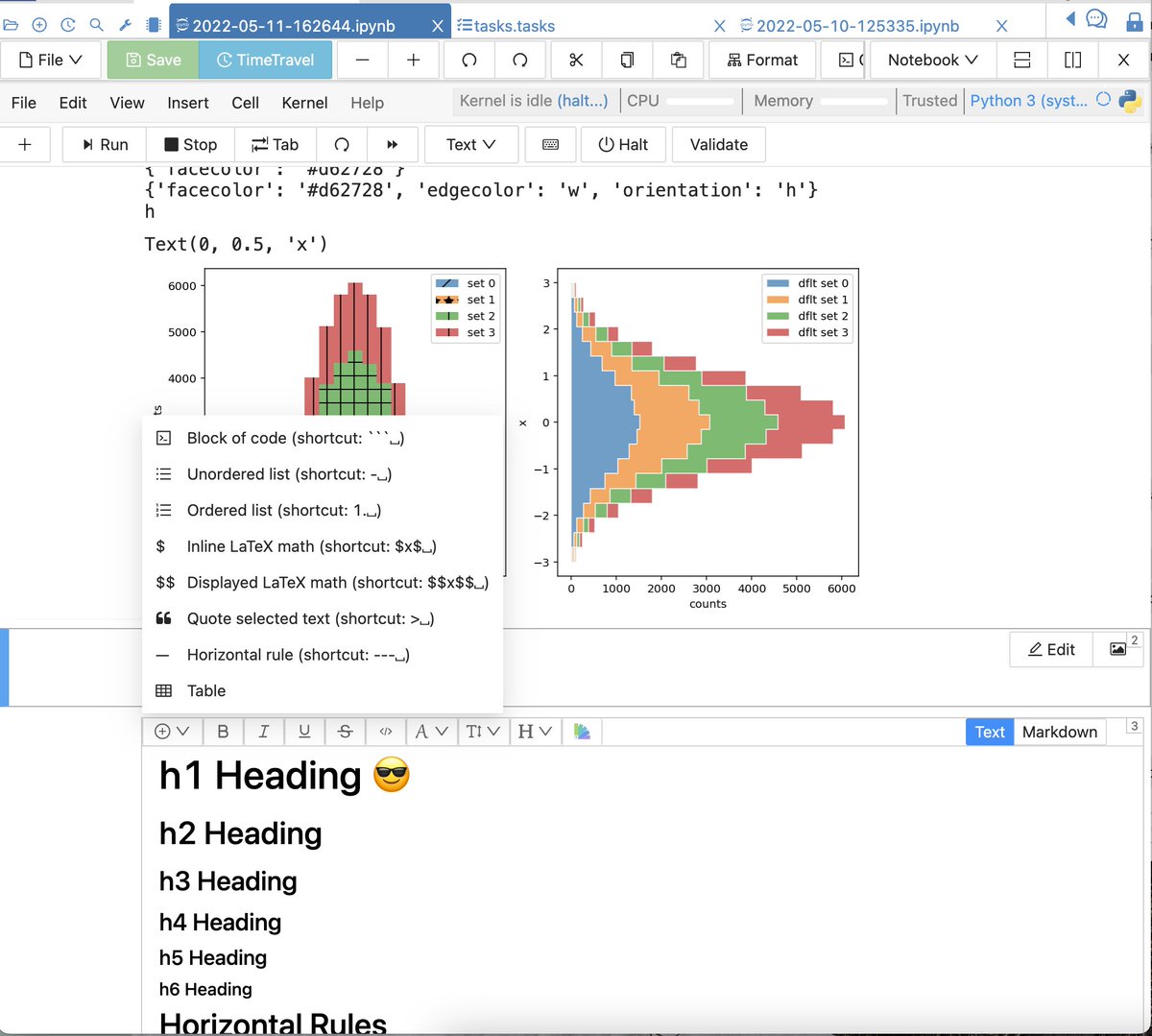Click the Run button
Screen dimensions: 1152x1036
pyautogui.click(x=105, y=144)
